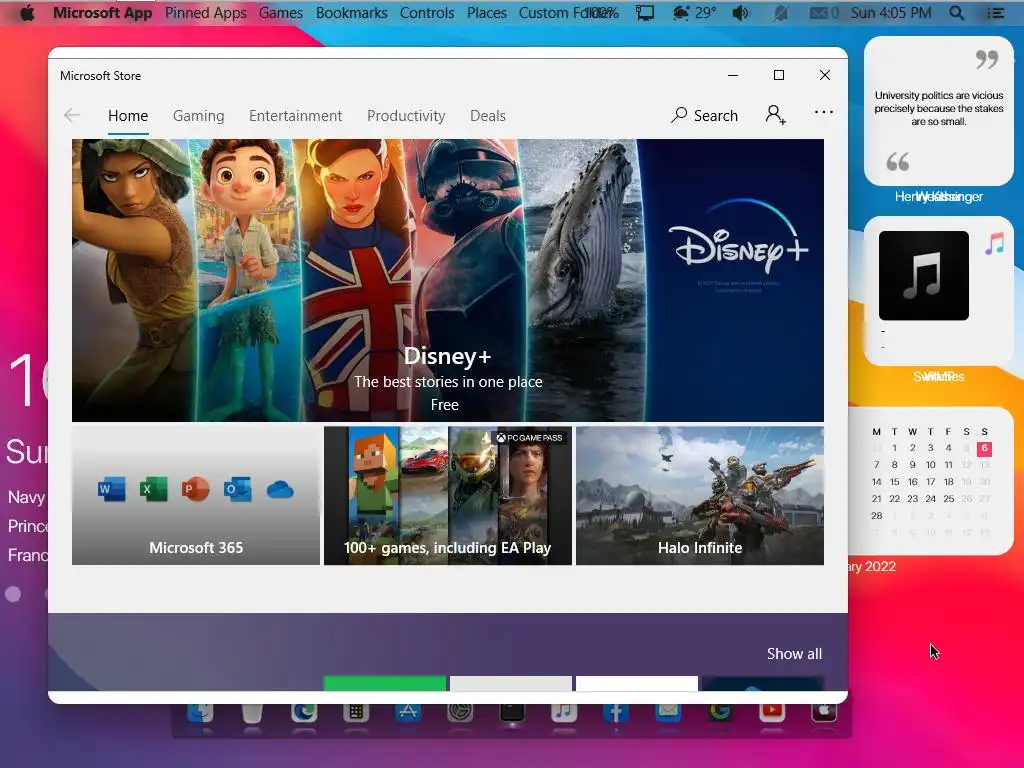Click the Sun 4:05 PM clock
The height and width of the screenshot is (768, 1024).
(x=891, y=13)
